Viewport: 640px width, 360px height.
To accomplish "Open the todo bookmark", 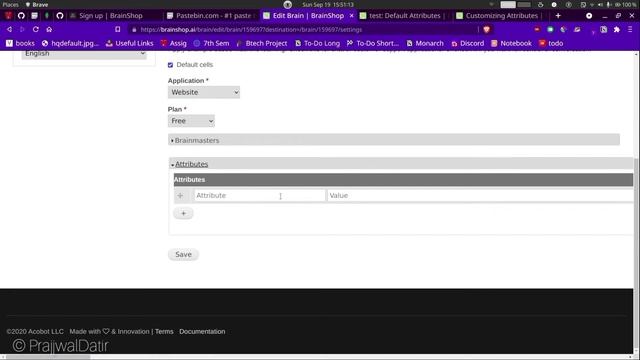I will tap(551, 43).
